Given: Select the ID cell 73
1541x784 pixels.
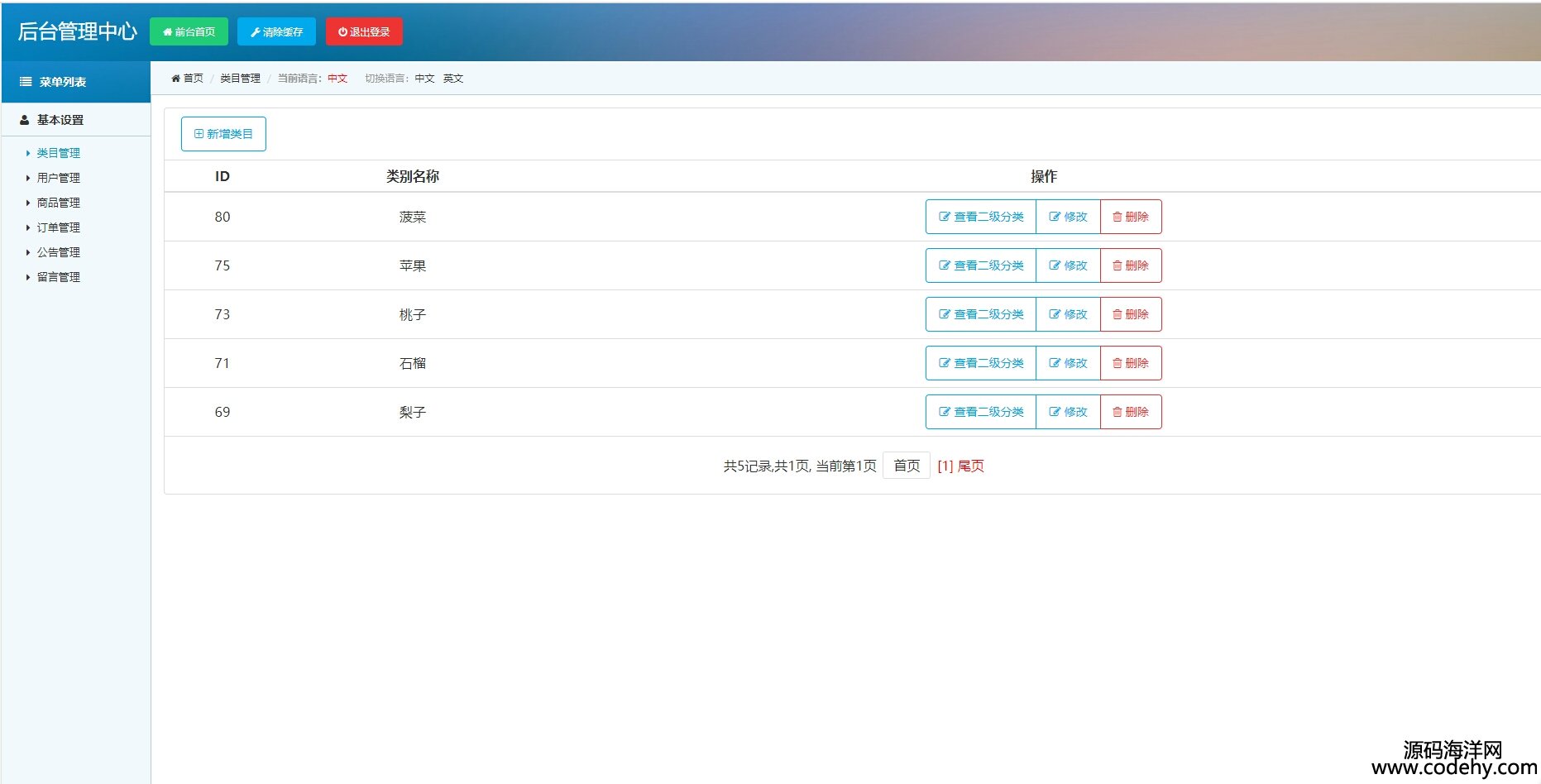Looking at the screenshot, I should (x=223, y=314).
